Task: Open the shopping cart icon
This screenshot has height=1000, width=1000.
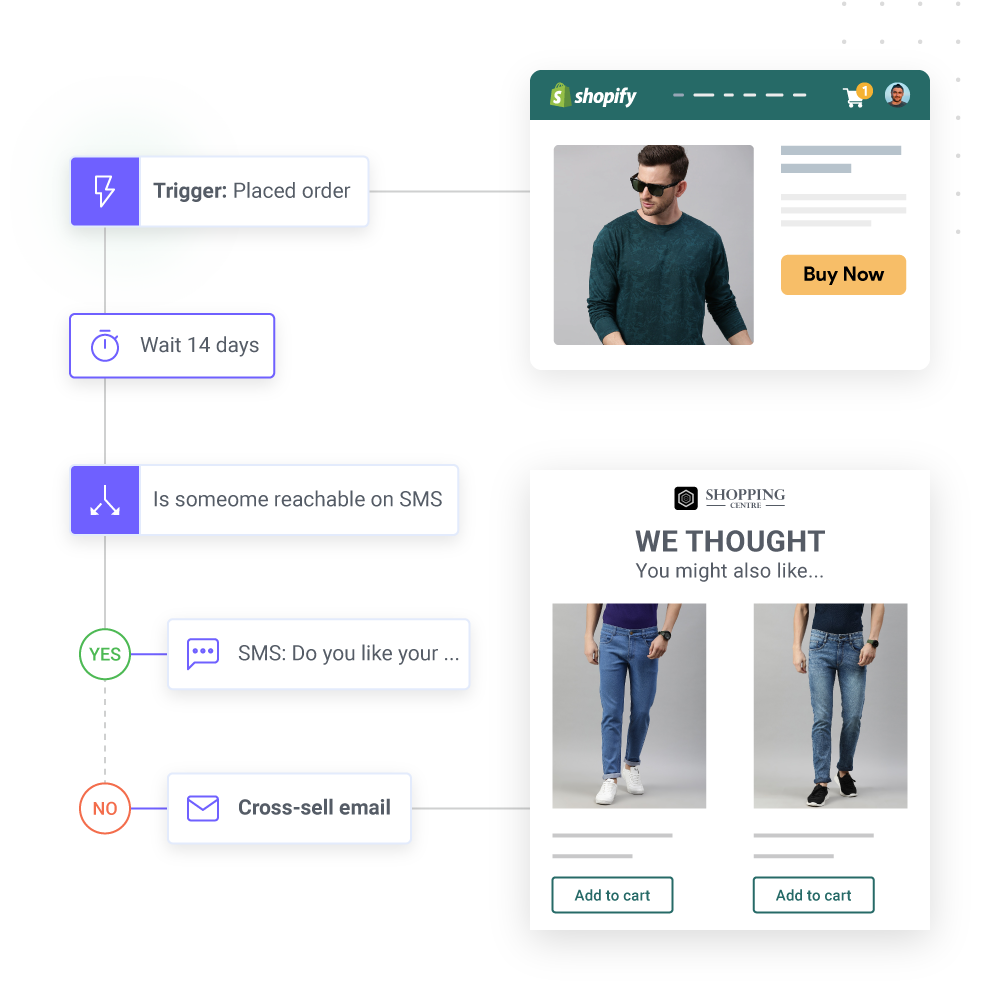Action: (855, 96)
